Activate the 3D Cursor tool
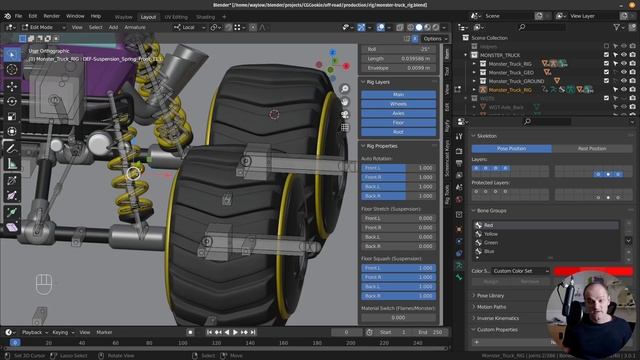The height and width of the screenshot is (360, 640). (12, 70)
